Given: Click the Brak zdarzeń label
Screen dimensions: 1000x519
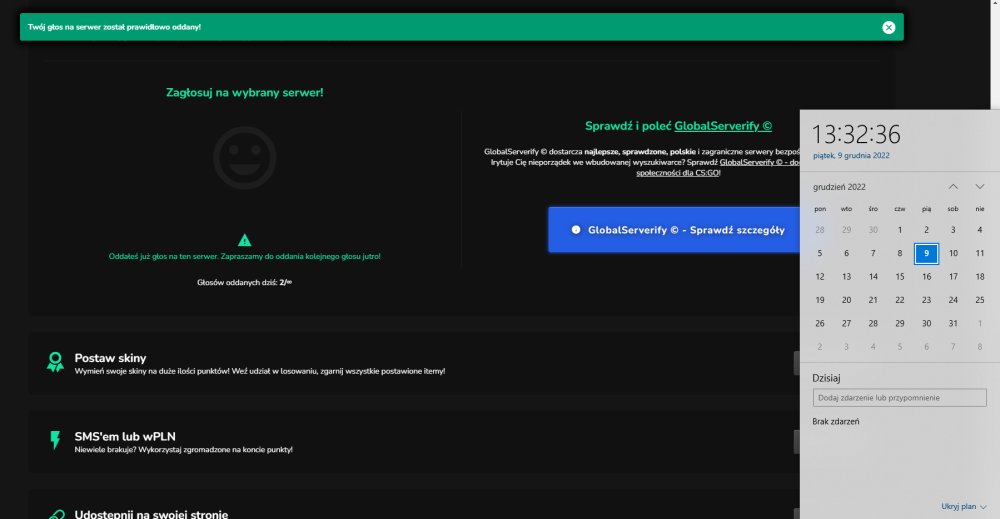Looking at the screenshot, I should click(x=835, y=421).
